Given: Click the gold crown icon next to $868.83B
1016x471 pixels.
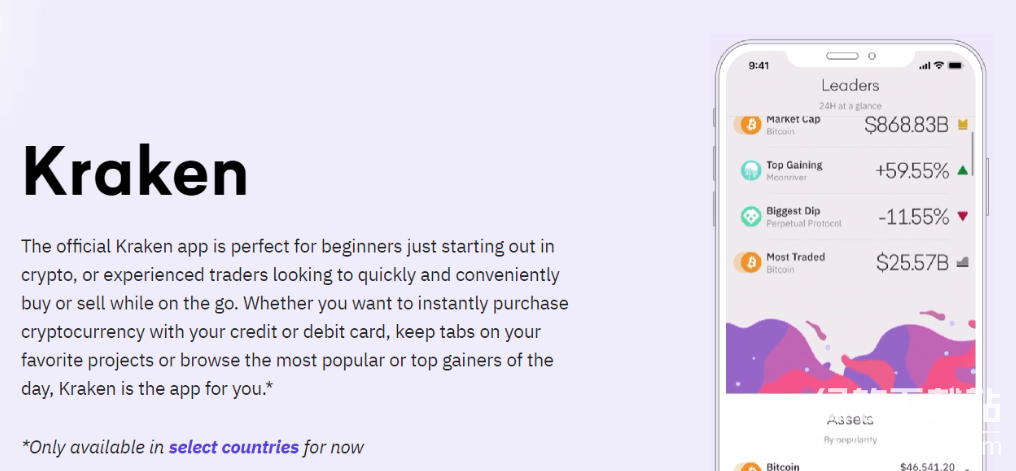Looking at the screenshot, I should tap(963, 125).
